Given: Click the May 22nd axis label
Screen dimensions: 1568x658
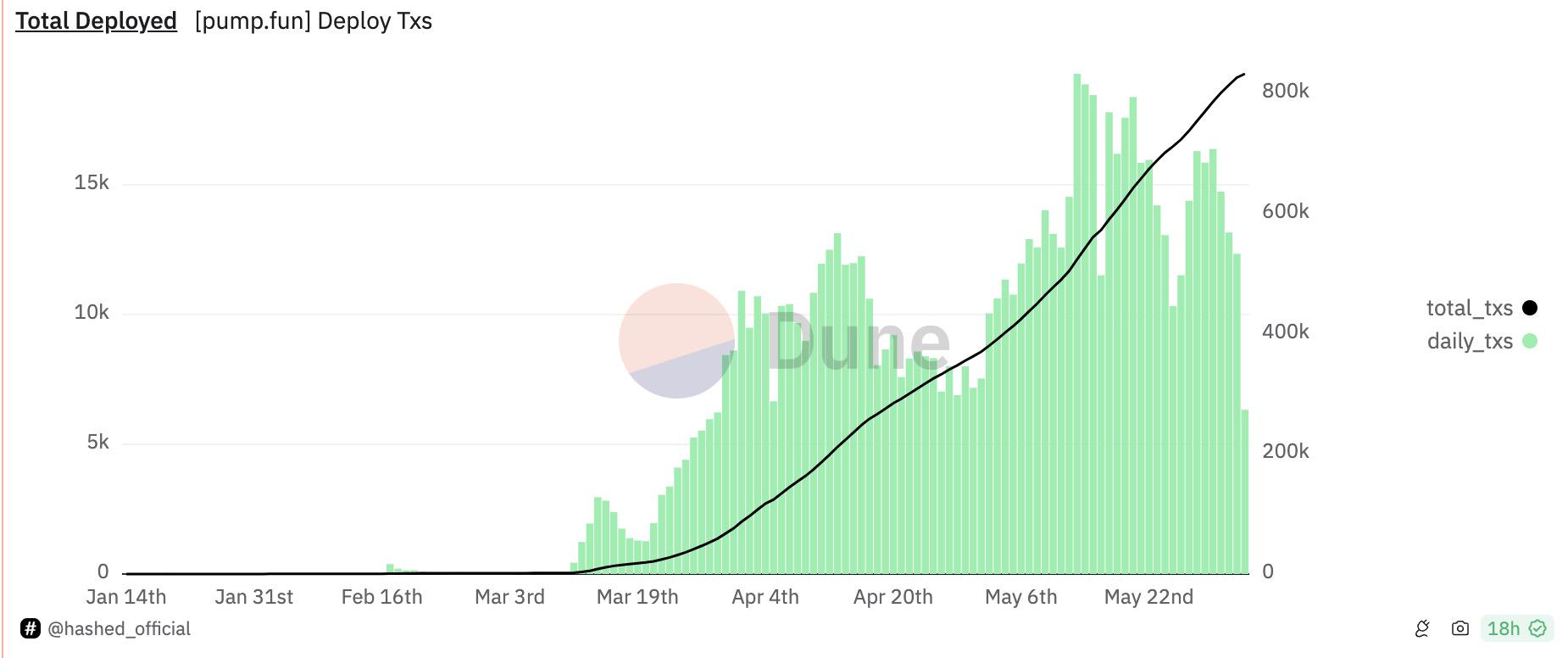Looking at the screenshot, I should (1148, 597).
